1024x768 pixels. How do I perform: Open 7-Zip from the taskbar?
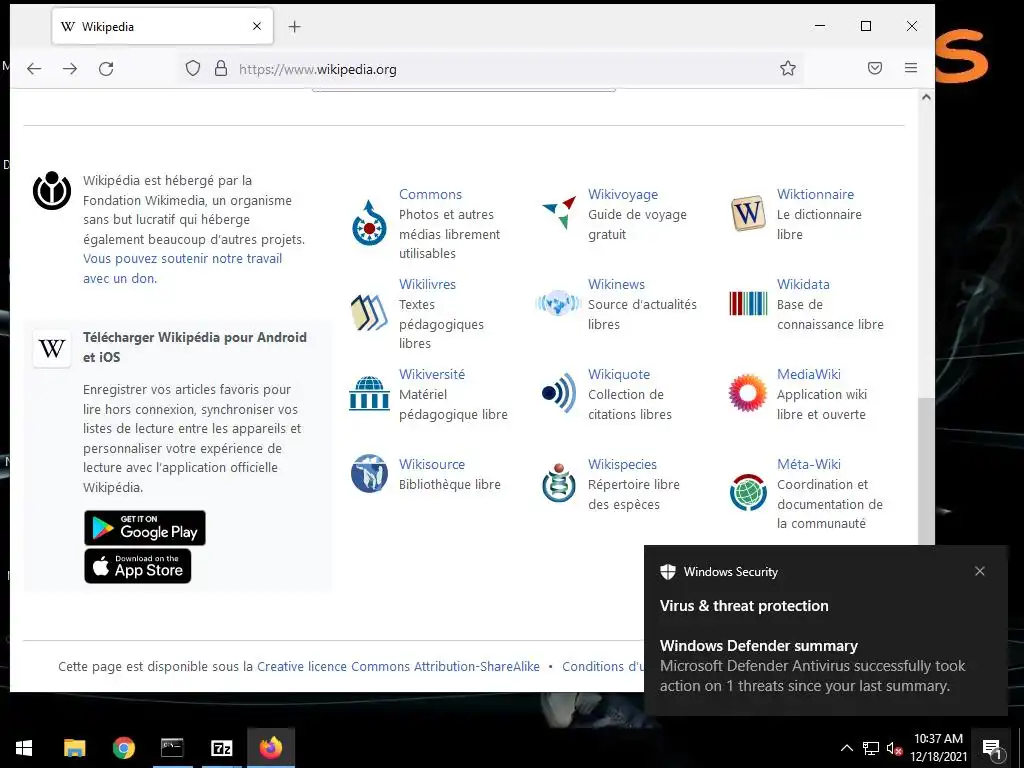(221, 748)
